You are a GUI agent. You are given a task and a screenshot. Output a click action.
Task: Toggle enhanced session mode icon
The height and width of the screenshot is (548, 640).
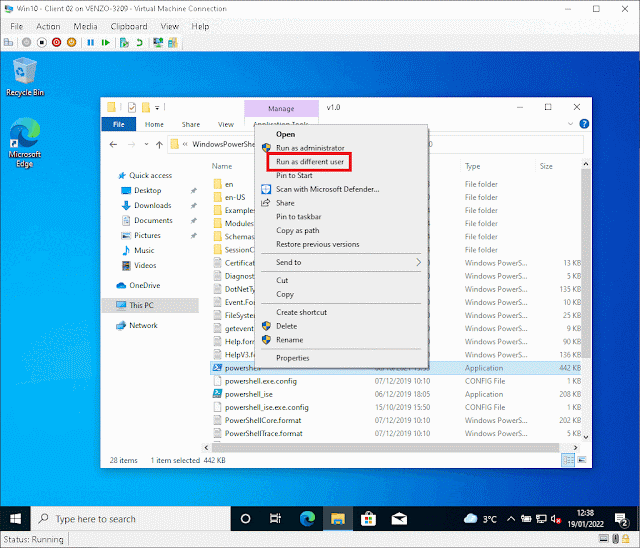(x=158, y=42)
